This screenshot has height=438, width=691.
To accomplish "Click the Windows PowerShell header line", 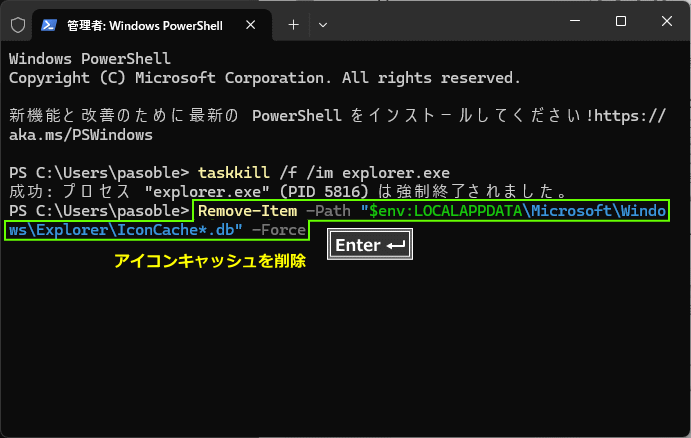I will coord(90,59).
